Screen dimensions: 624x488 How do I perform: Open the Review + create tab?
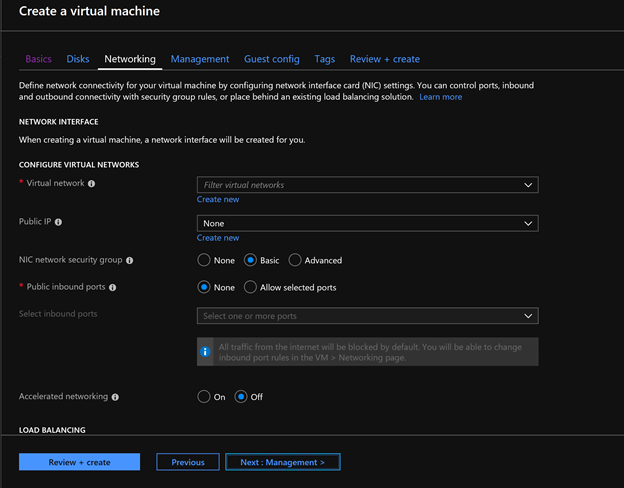coord(385,59)
